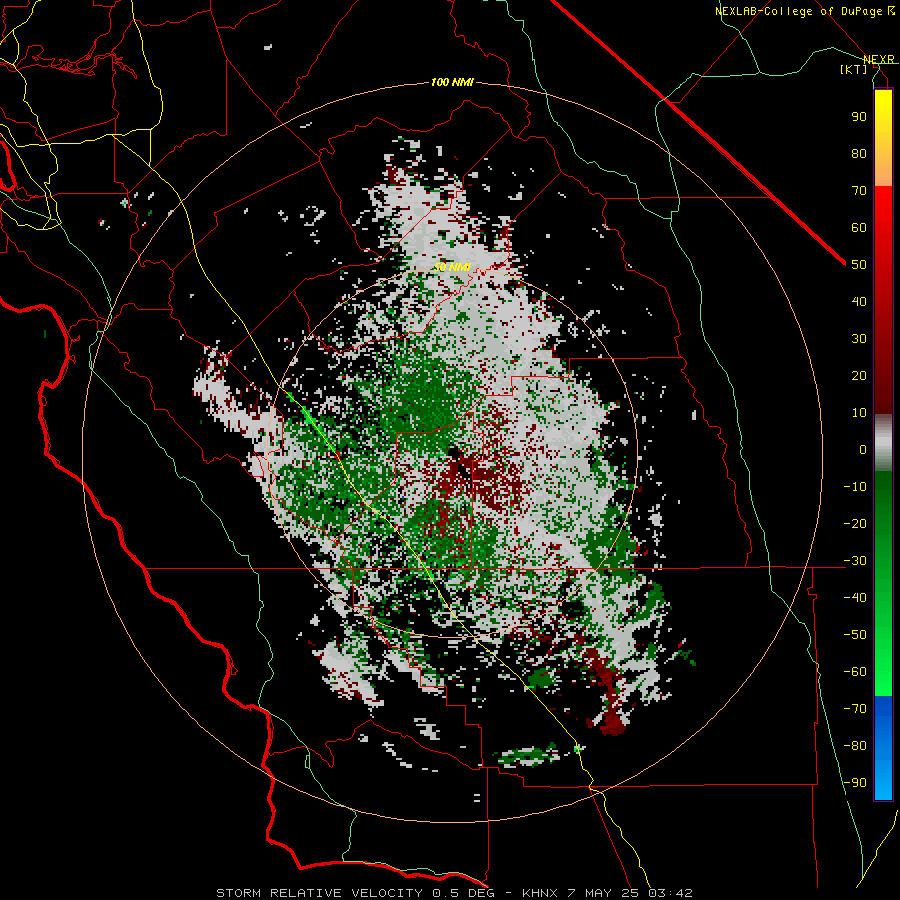This screenshot has height=900, width=900.
Task: Click the [KT] units label above color bar
Action: pos(854,69)
